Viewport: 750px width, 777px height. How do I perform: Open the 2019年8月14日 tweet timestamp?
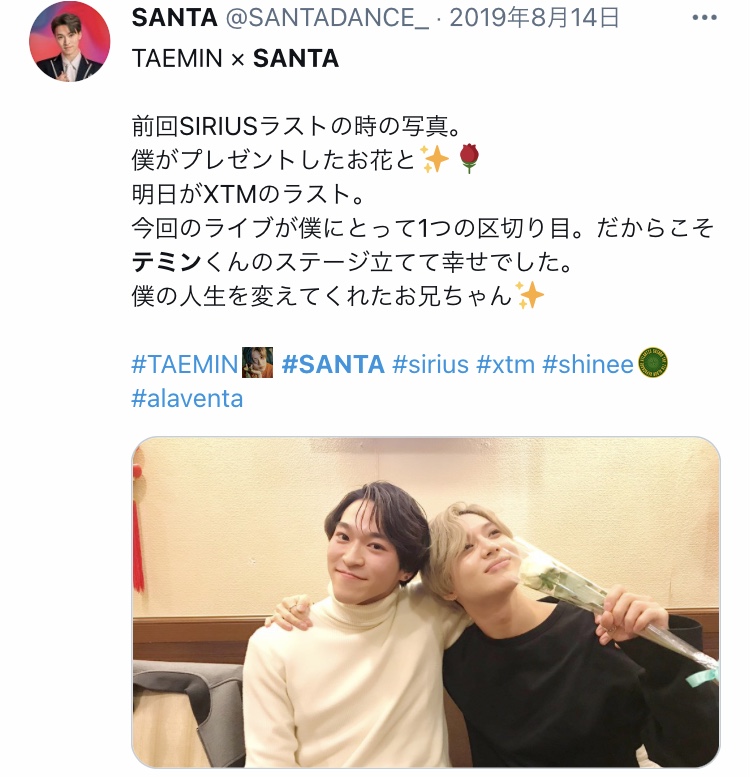point(535,18)
